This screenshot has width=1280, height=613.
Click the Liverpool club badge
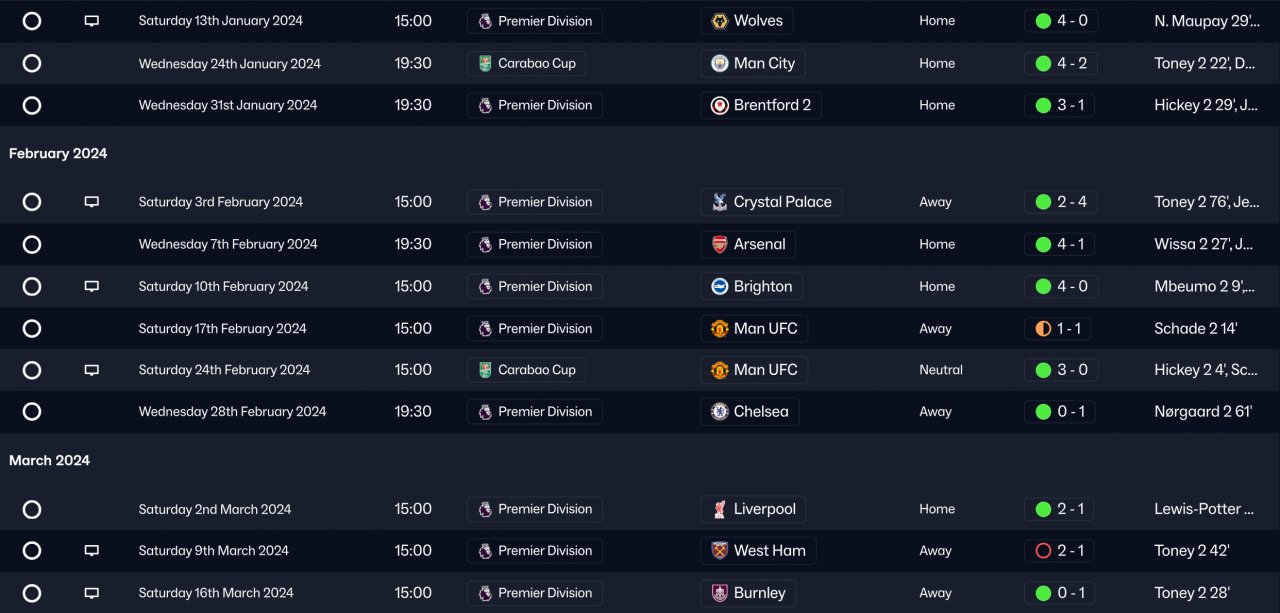[719, 509]
